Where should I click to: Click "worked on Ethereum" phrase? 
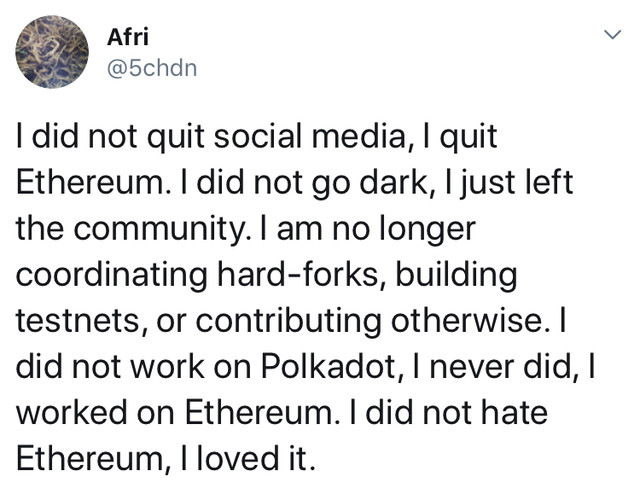pyautogui.click(x=173, y=412)
